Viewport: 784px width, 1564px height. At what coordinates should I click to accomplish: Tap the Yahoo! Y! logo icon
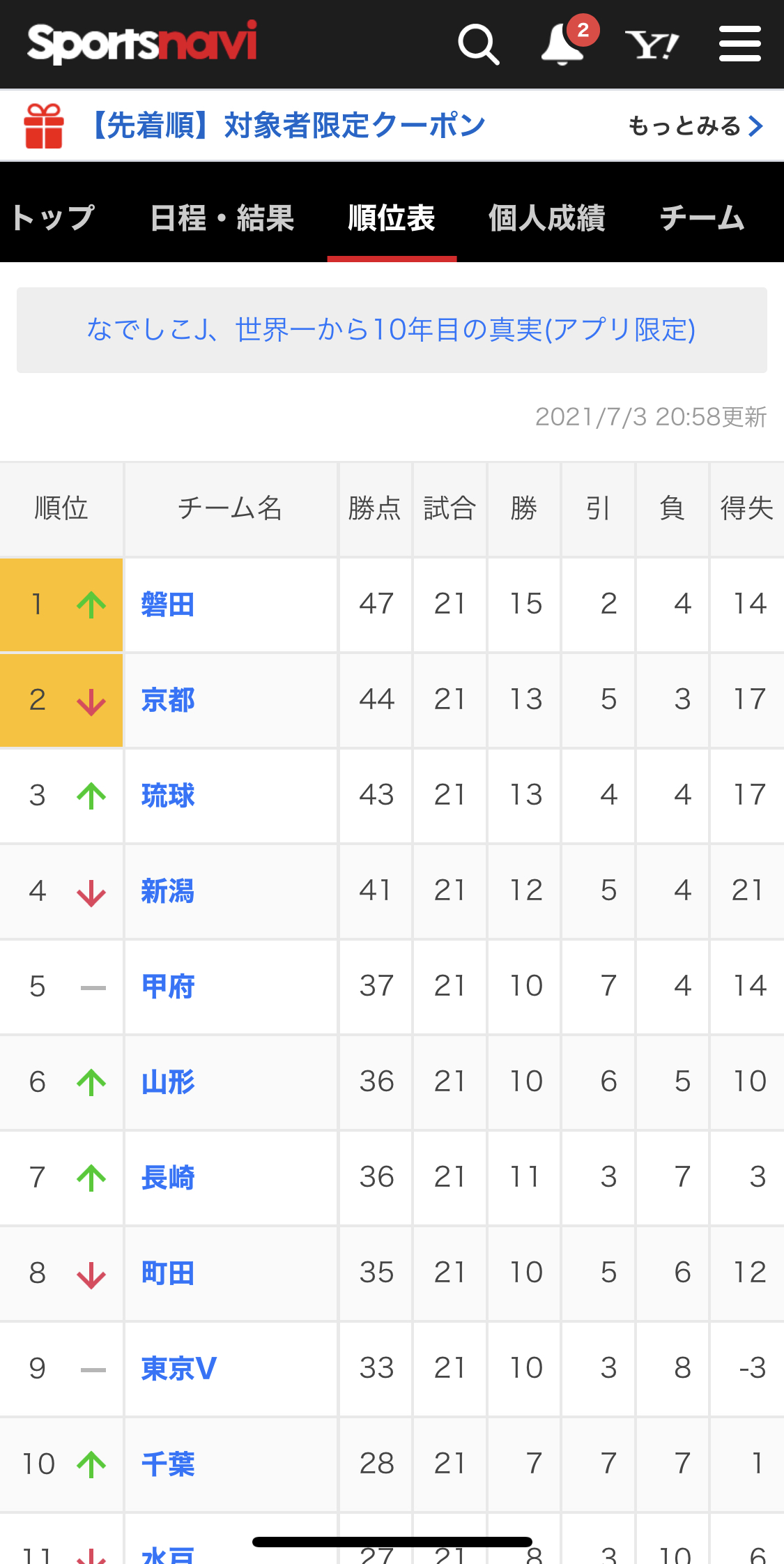tap(652, 45)
